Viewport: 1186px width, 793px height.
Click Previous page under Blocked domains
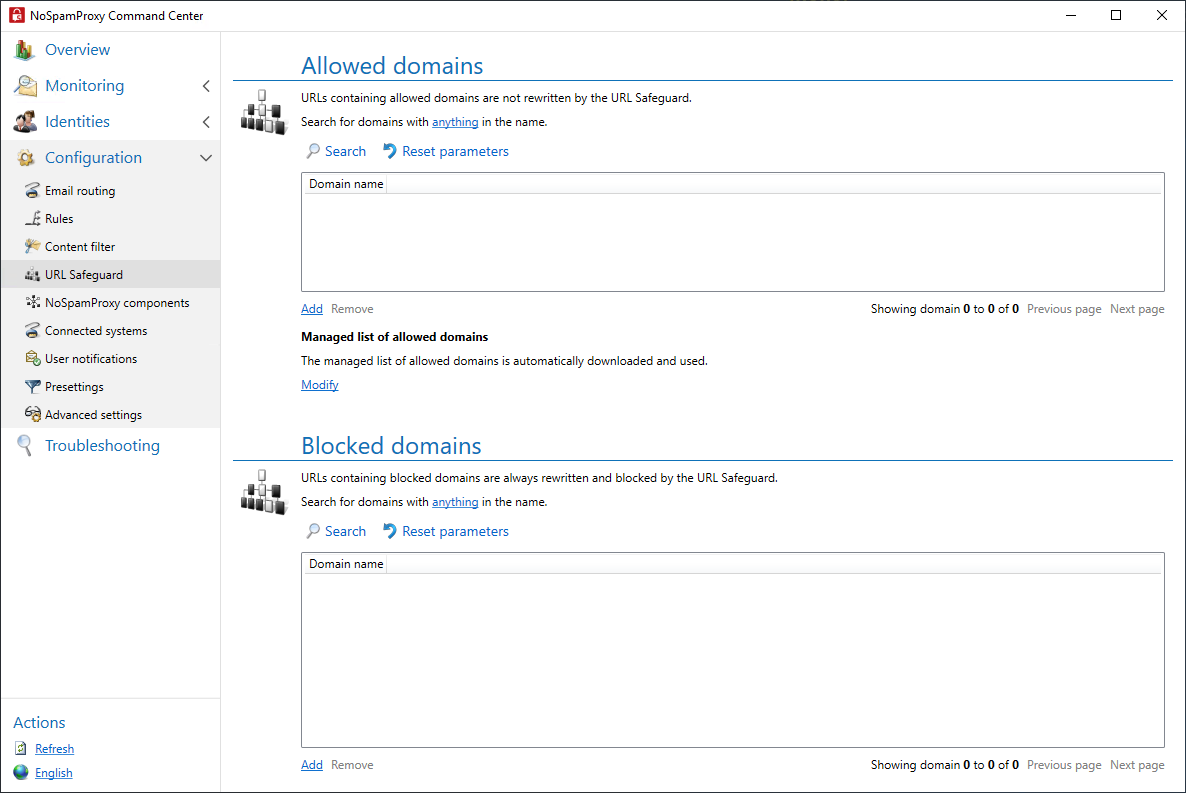click(1063, 765)
